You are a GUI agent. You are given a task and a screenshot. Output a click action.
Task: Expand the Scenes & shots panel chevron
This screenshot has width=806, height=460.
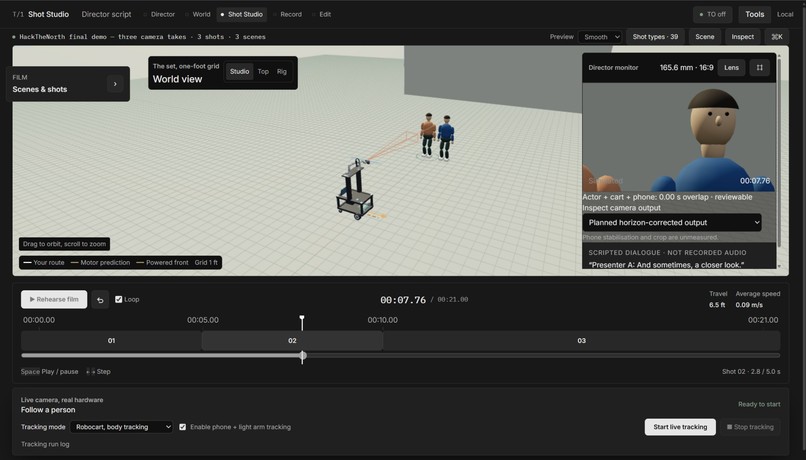pyautogui.click(x=115, y=84)
